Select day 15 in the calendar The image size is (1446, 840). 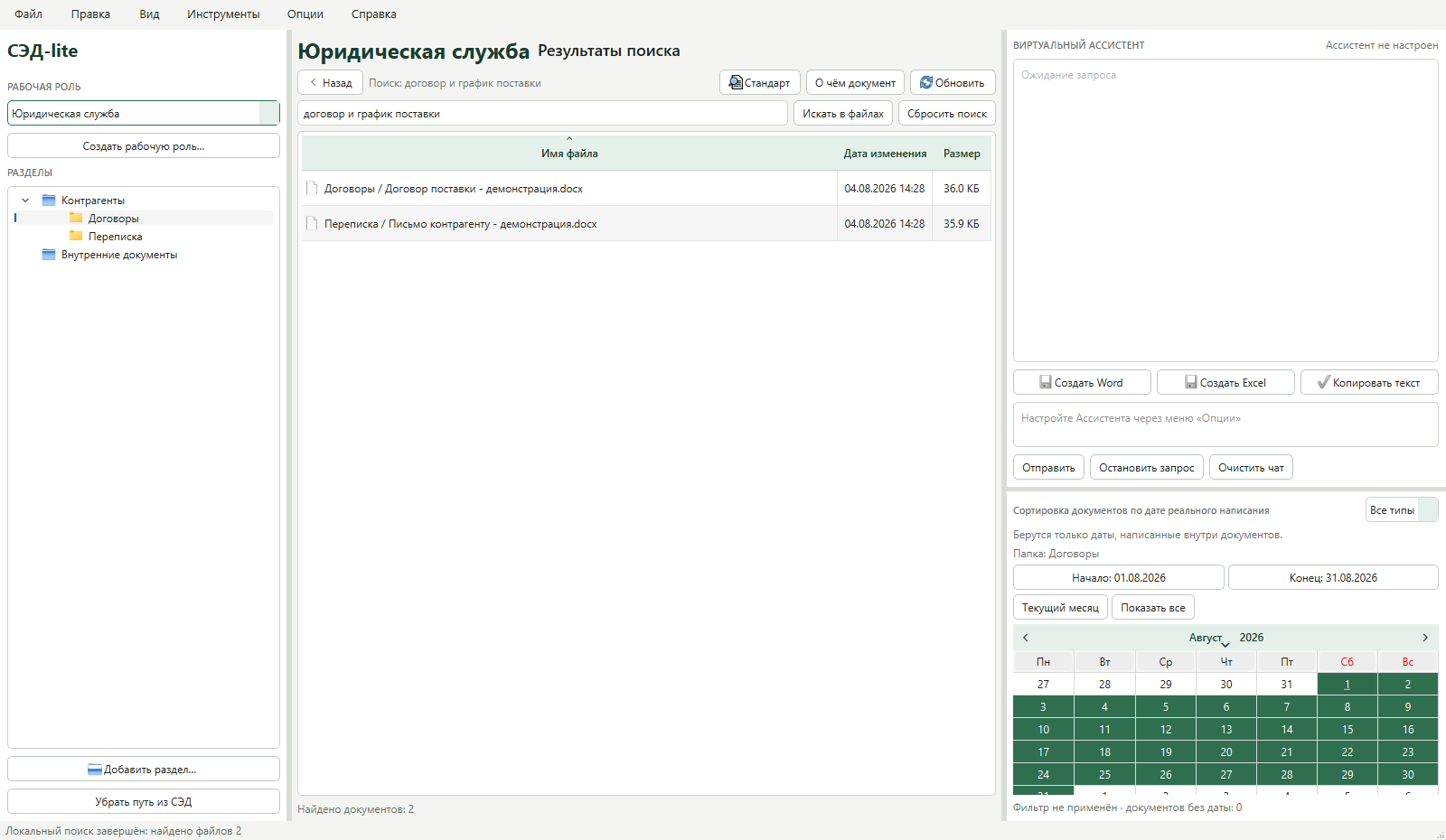click(1347, 729)
